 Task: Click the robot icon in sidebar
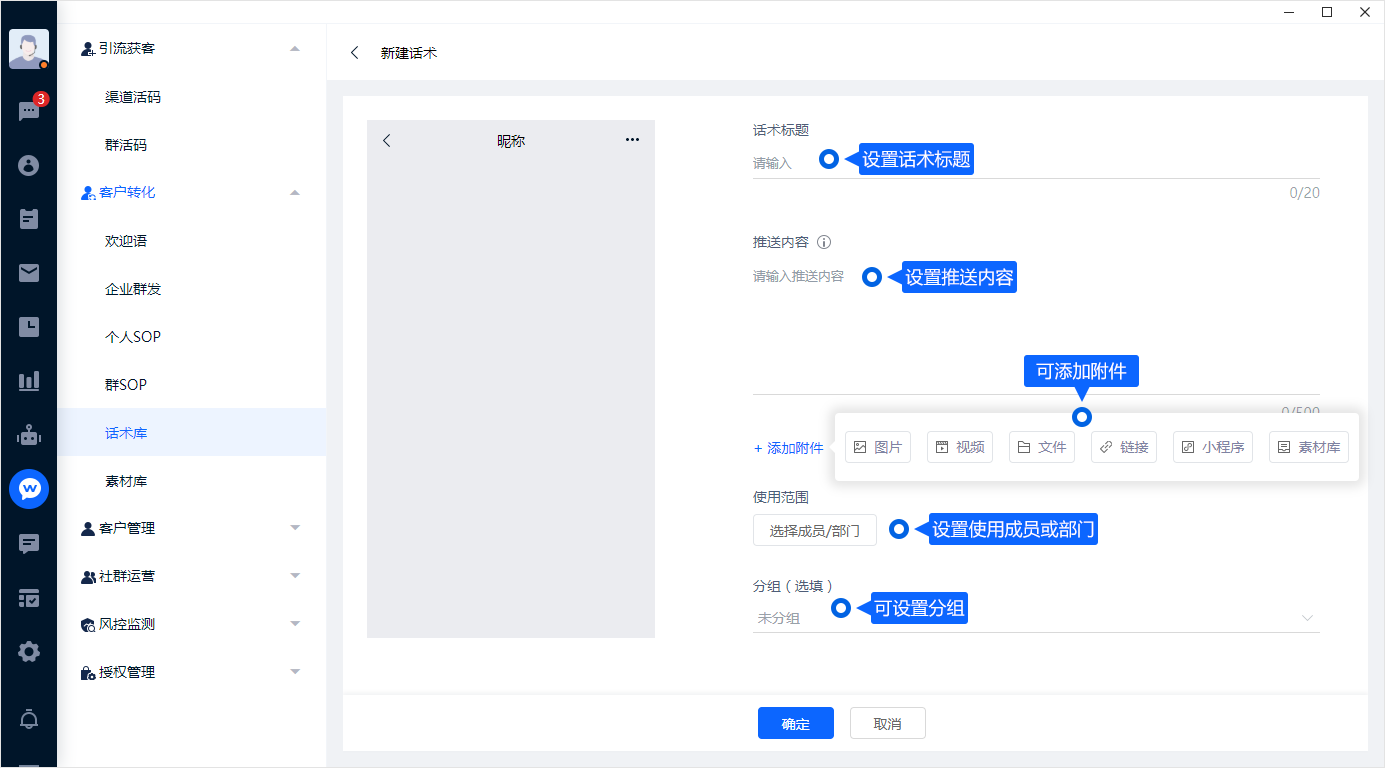tap(29, 435)
